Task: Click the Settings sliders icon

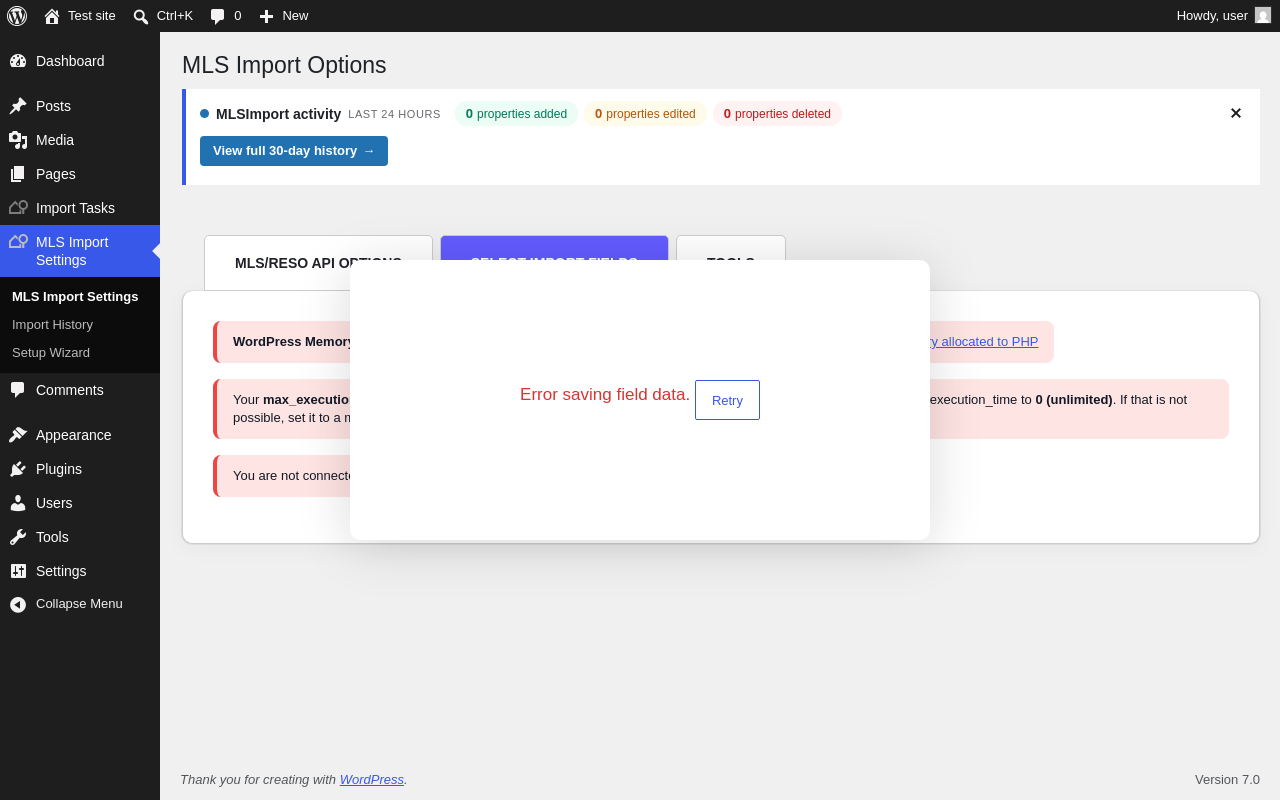Action: 18,571
